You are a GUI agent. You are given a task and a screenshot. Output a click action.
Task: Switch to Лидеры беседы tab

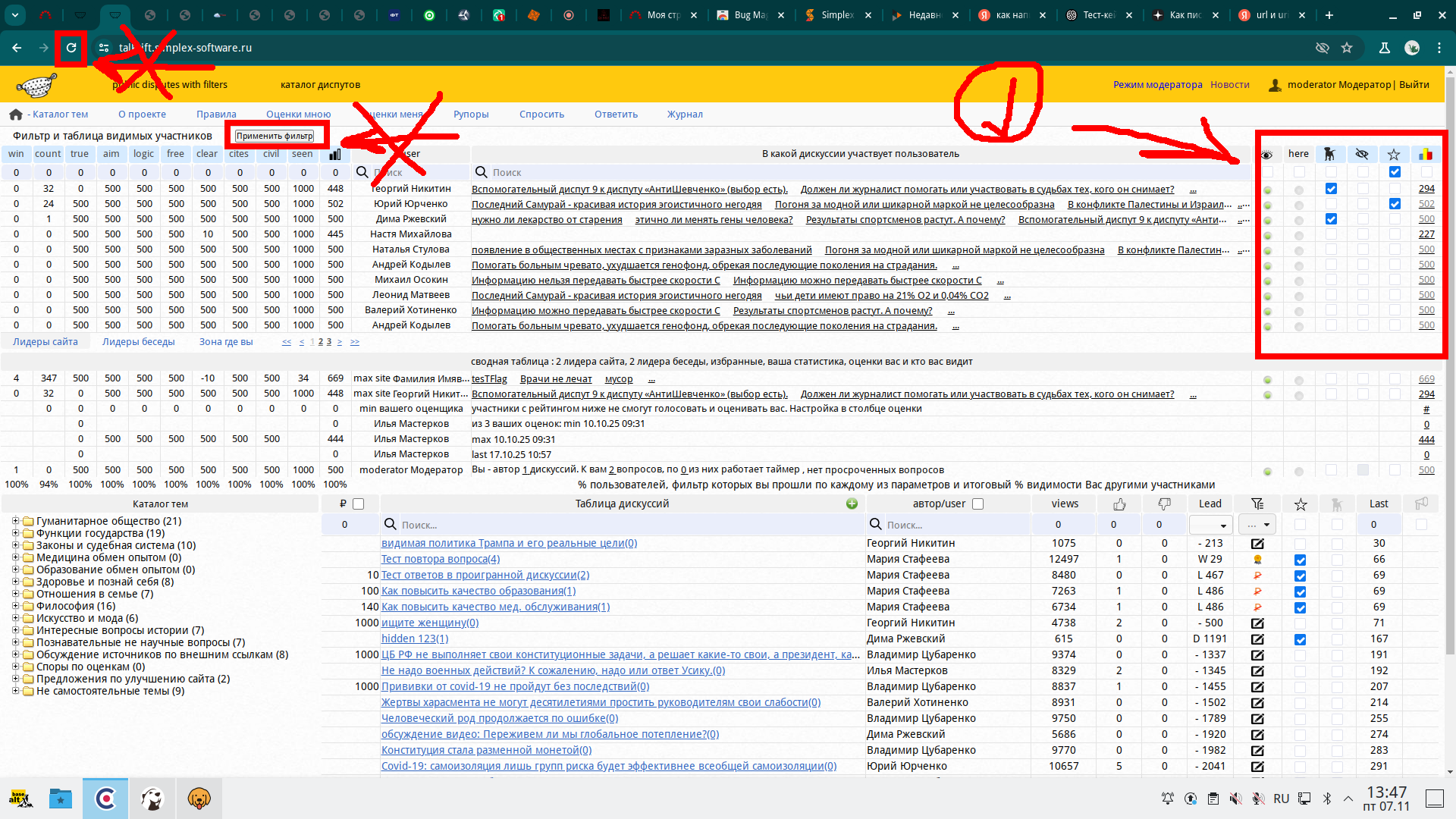[x=138, y=342]
